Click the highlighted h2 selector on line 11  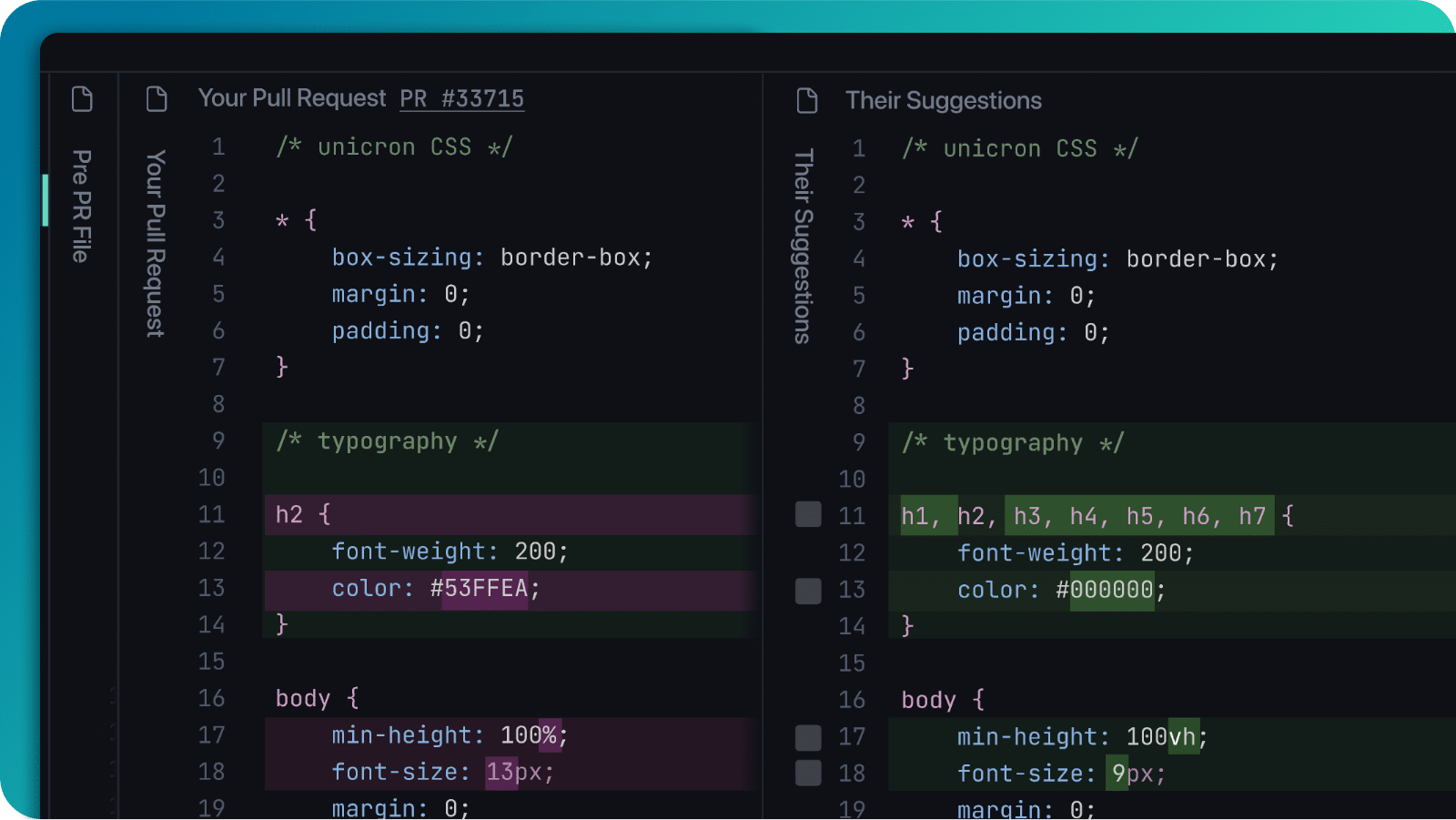(x=289, y=514)
